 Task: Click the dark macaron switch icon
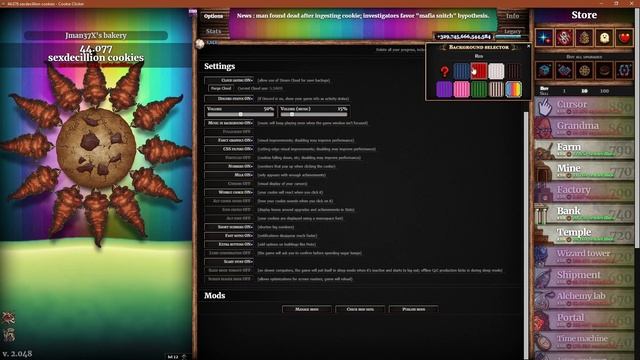point(604,71)
